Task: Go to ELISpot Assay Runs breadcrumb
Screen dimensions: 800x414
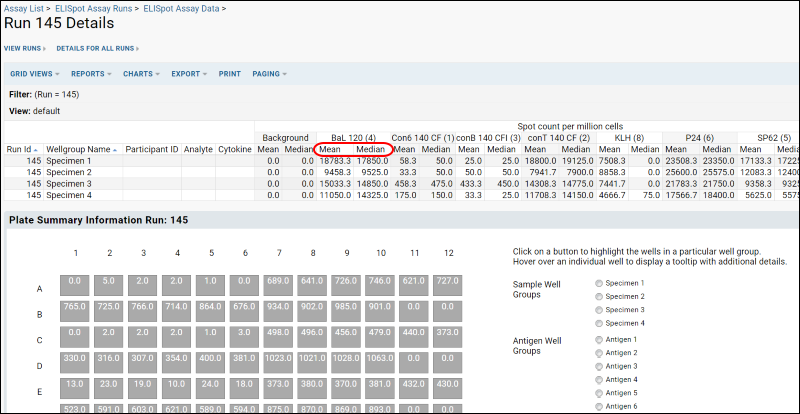Action: (x=91, y=9)
